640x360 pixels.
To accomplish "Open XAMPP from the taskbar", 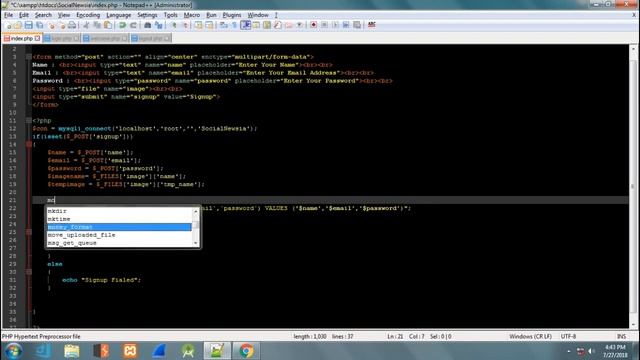I will pyautogui.click(x=130, y=351).
